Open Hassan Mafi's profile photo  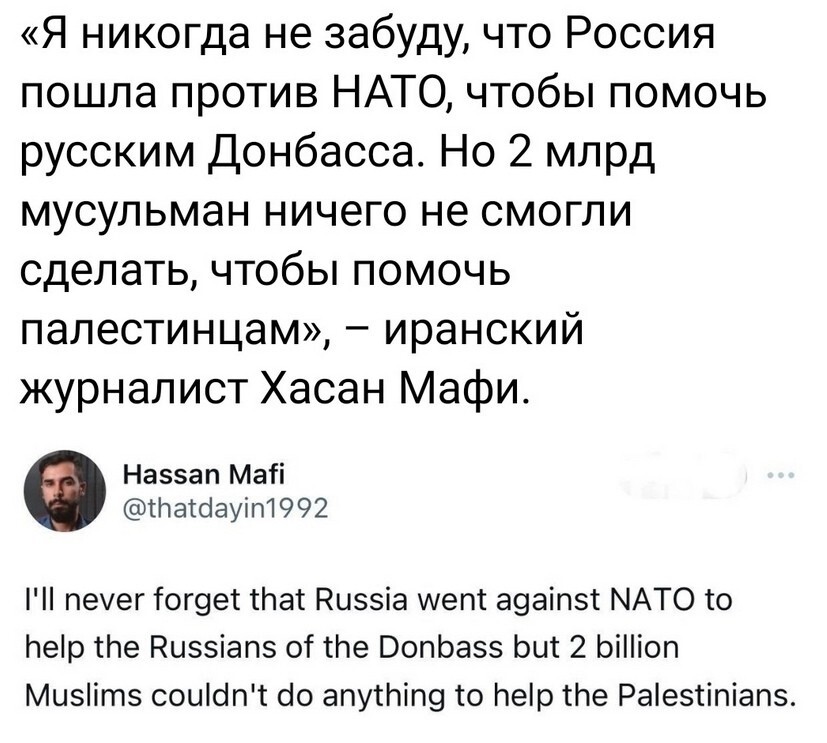pos(65,490)
